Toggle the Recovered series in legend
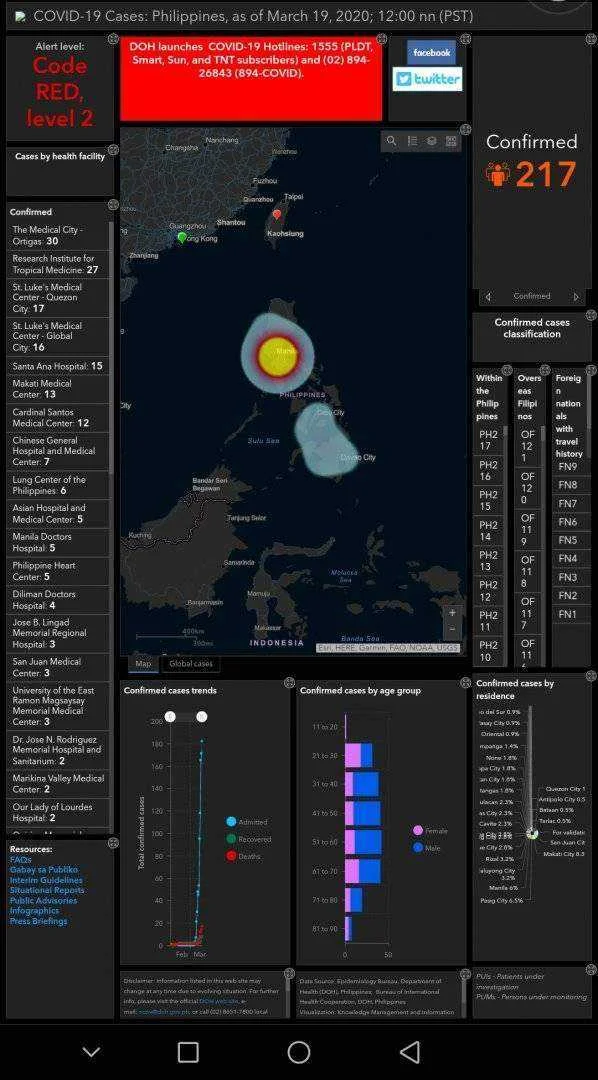598x1080 pixels. point(249,839)
